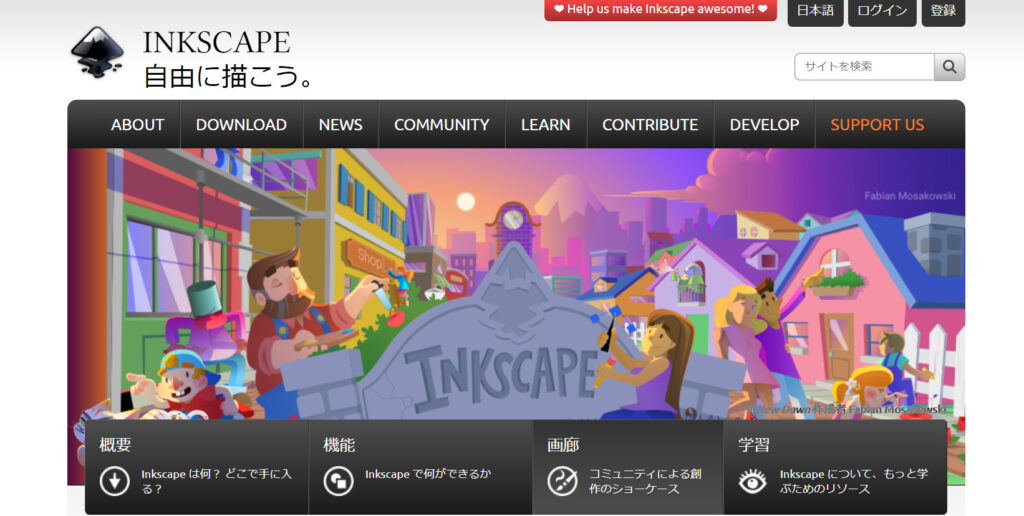Open the 機能 features heading
Viewport: 1024px width, 516px height.
(339, 445)
